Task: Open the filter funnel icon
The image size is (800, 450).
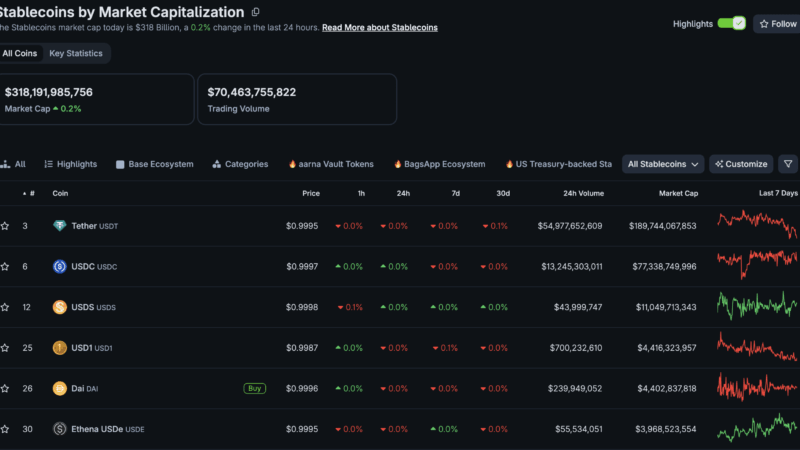Action: [788, 164]
